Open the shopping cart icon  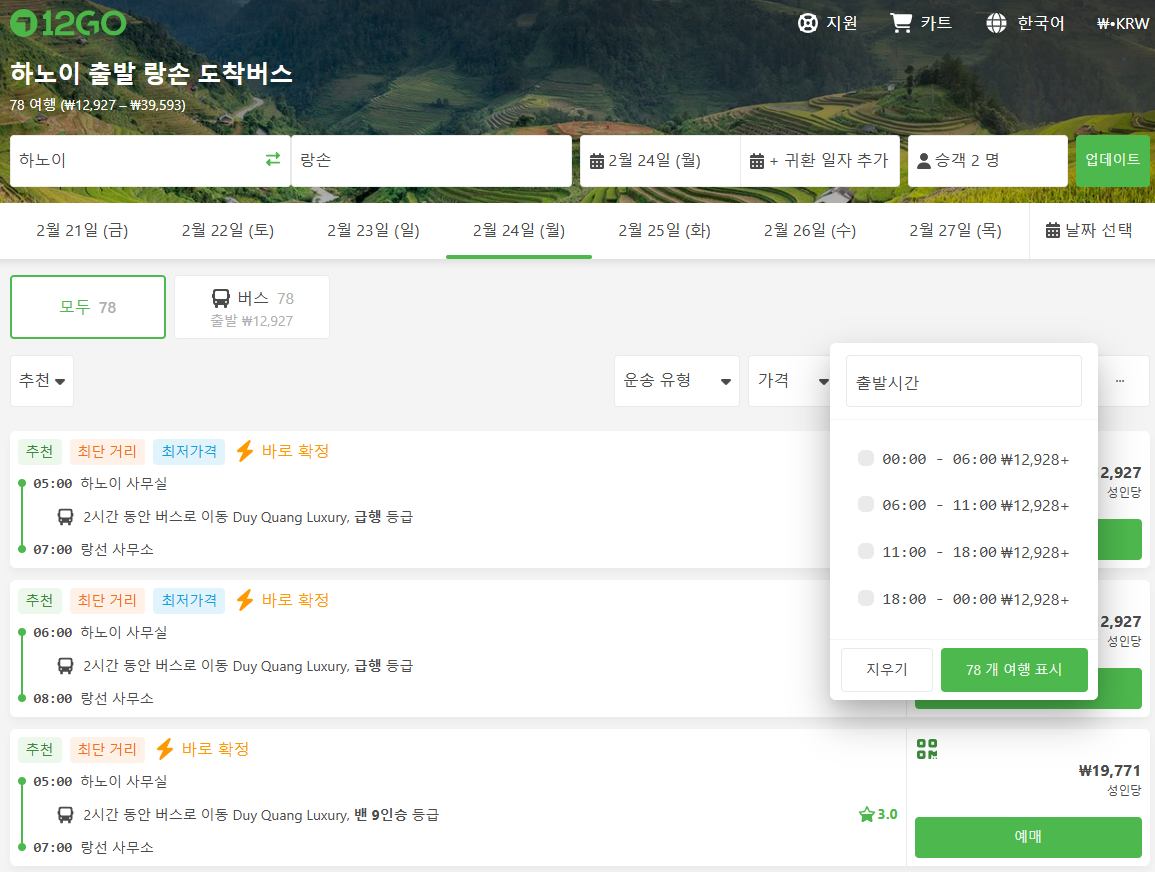(901, 23)
